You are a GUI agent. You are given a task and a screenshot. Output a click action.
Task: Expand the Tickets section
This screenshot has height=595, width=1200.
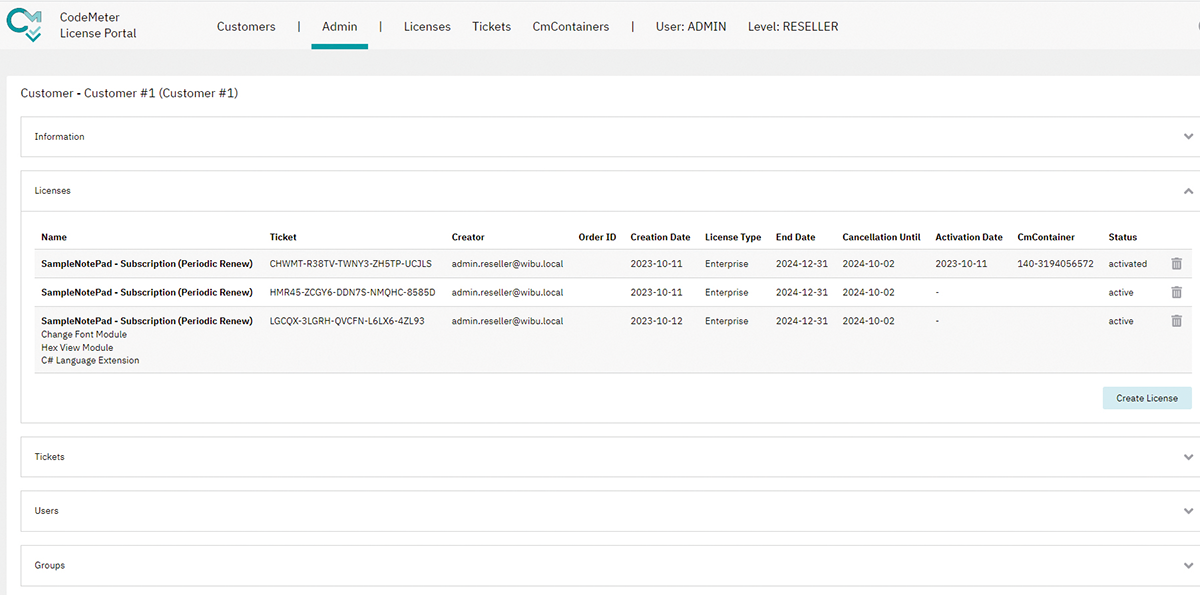pos(1188,457)
